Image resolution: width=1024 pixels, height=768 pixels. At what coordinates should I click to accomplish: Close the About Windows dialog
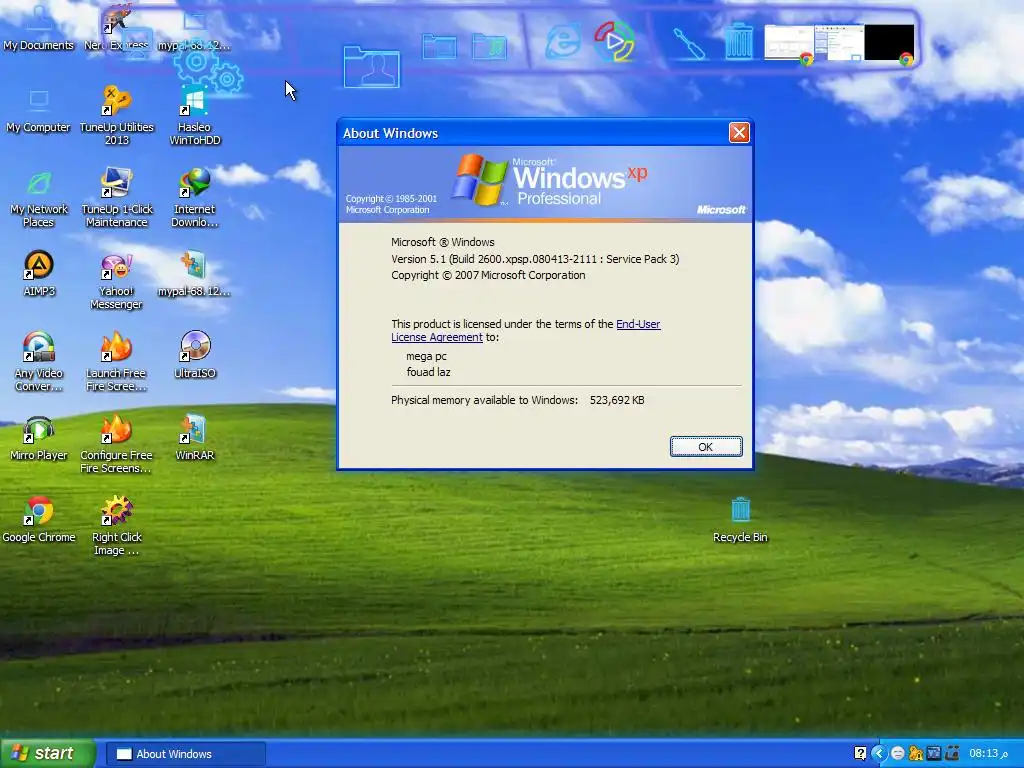pyautogui.click(x=739, y=133)
